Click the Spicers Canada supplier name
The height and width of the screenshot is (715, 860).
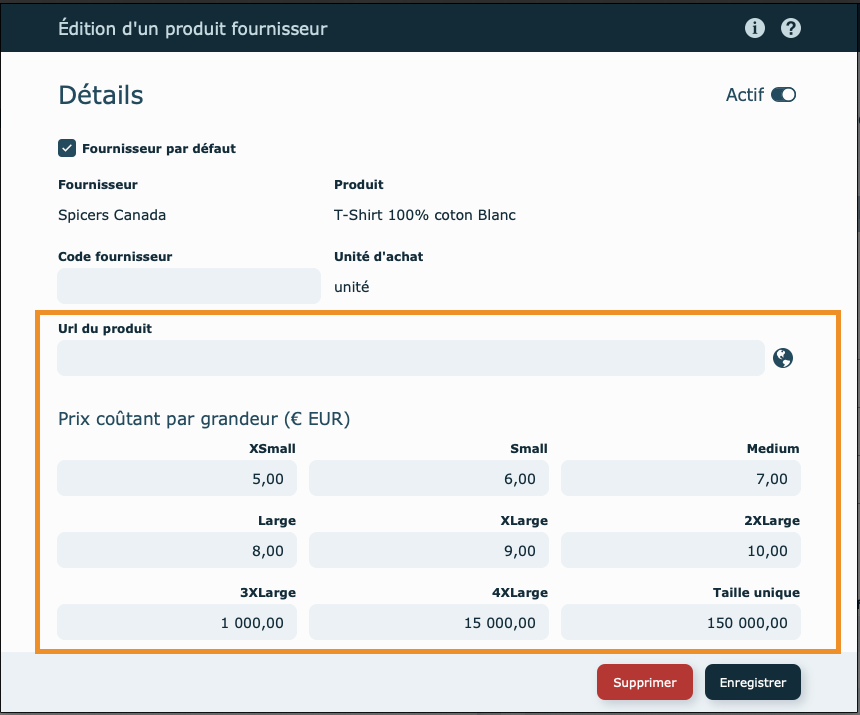click(x=112, y=215)
